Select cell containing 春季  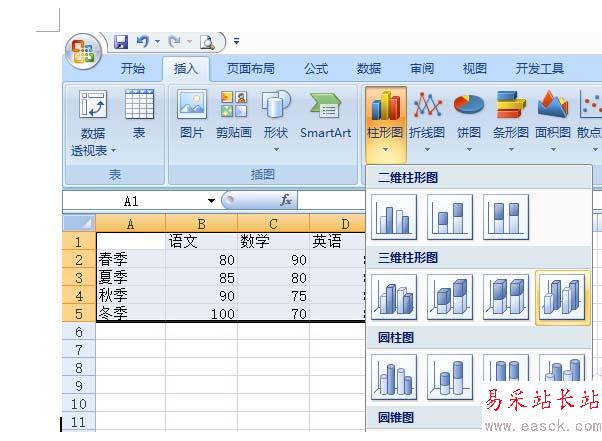click(131, 259)
